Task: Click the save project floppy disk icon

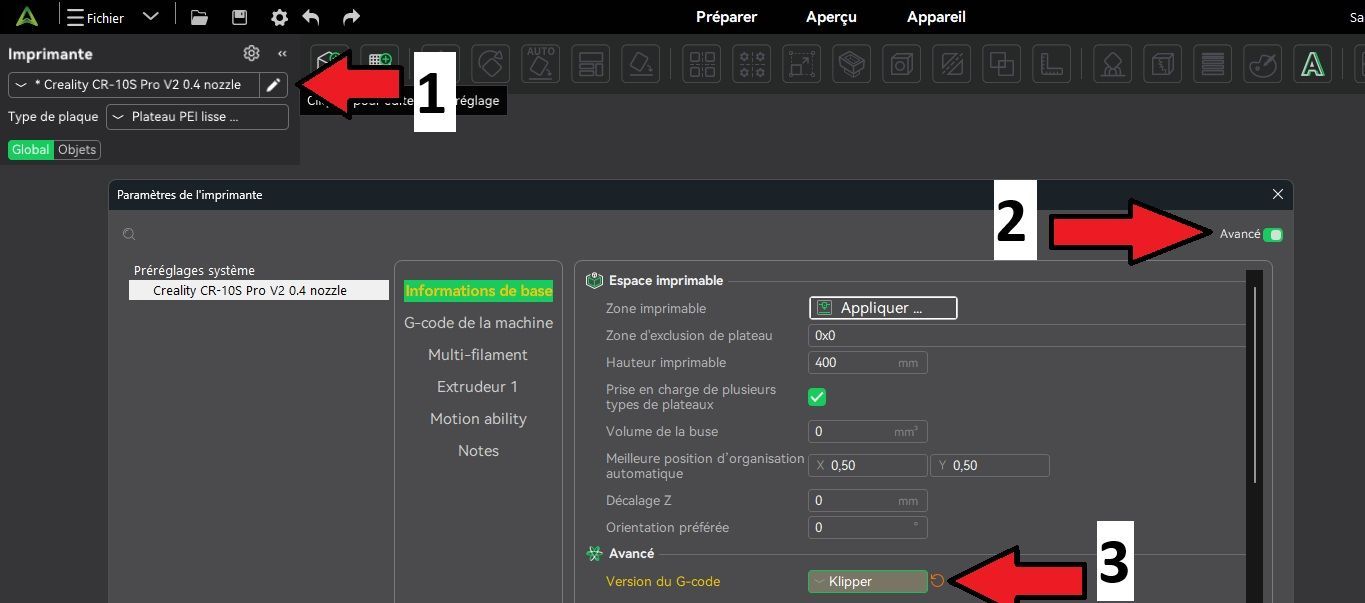Action: [x=239, y=17]
